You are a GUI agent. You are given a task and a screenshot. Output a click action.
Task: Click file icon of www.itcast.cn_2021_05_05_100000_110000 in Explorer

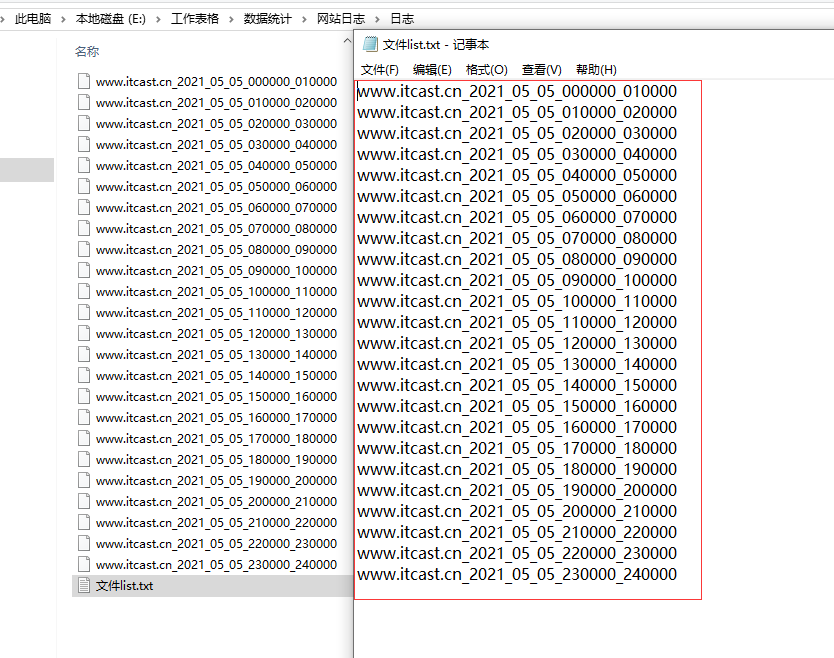84,291
